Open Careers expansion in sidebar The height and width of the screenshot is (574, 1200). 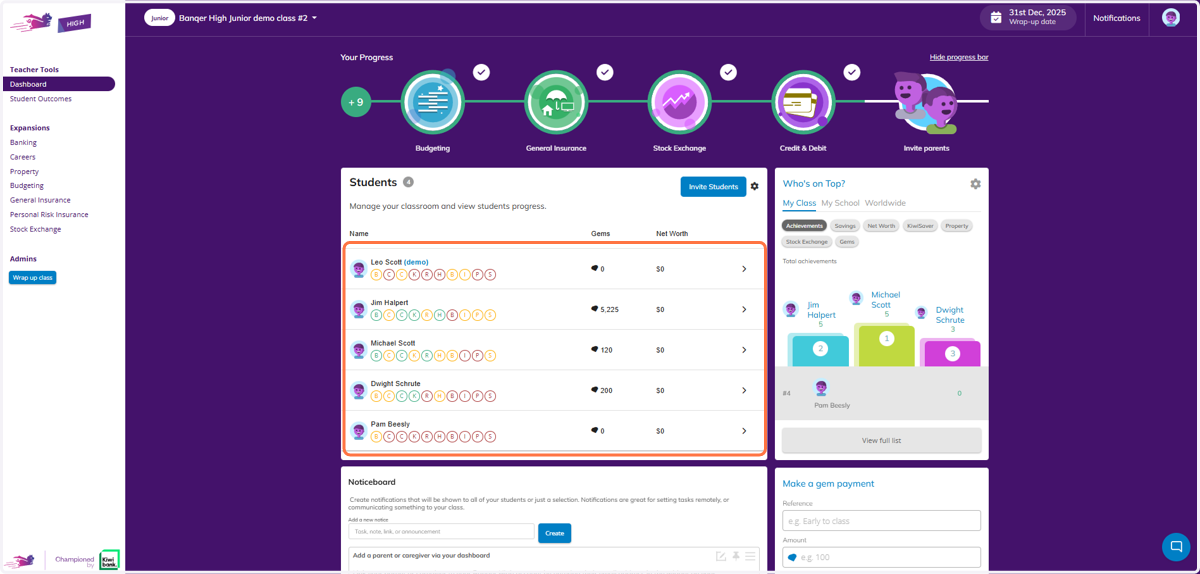[23, 157]
